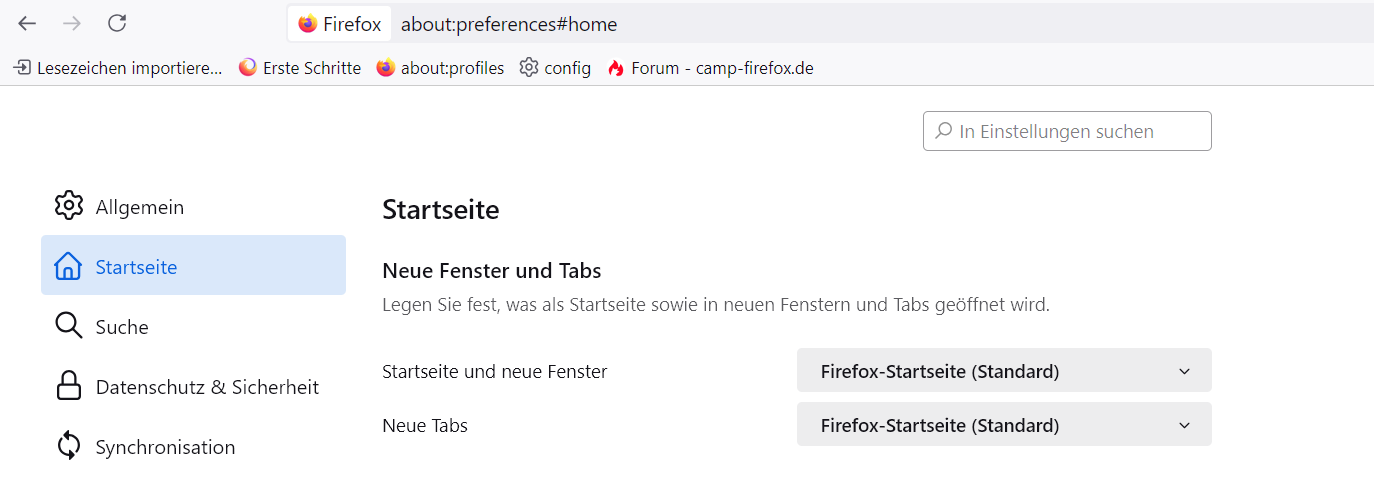Click the about:preferences#home address bar URL
The image size is (1374, 481).
click(509, 24)
